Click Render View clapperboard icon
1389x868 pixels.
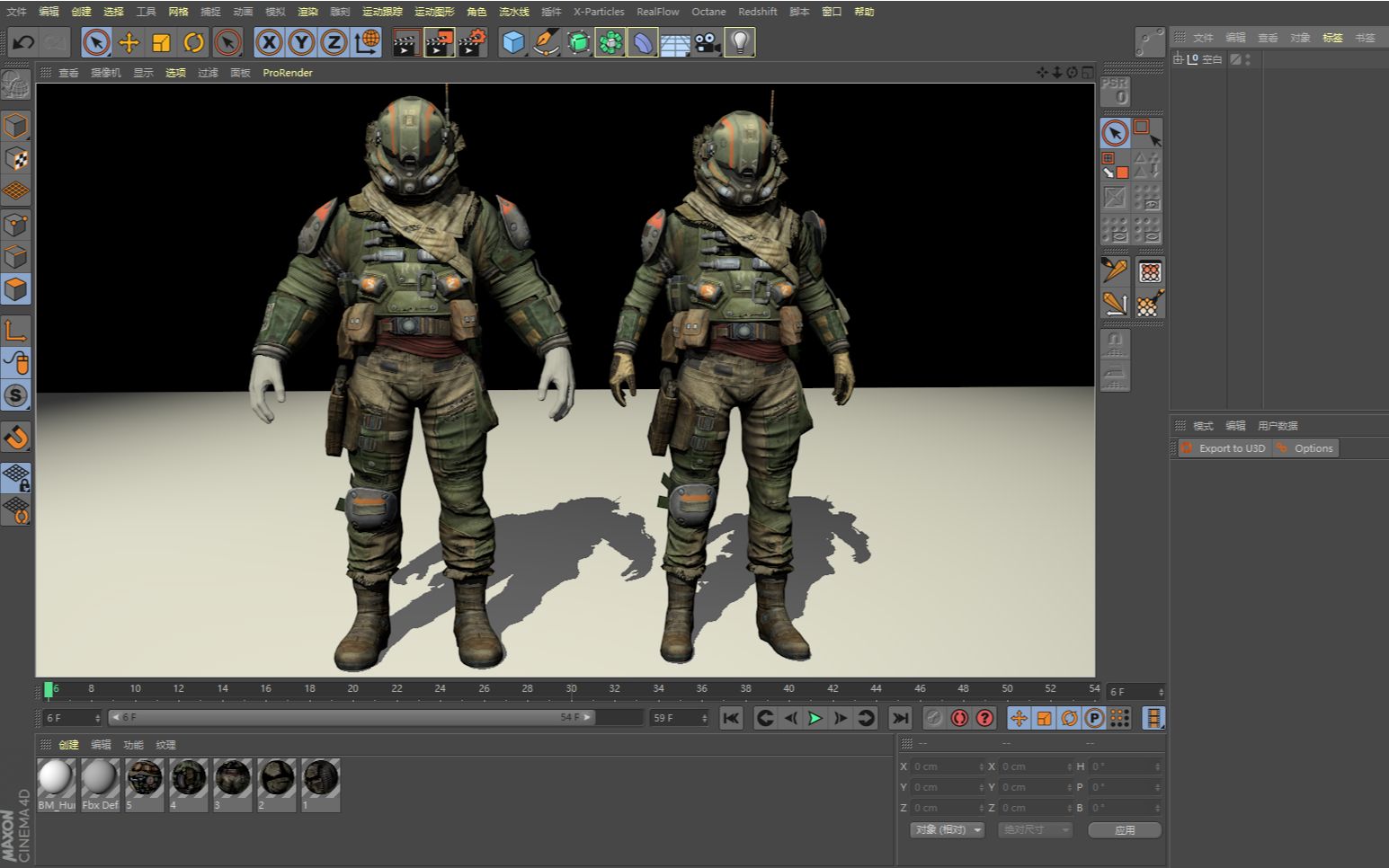(x=406, y=42)
